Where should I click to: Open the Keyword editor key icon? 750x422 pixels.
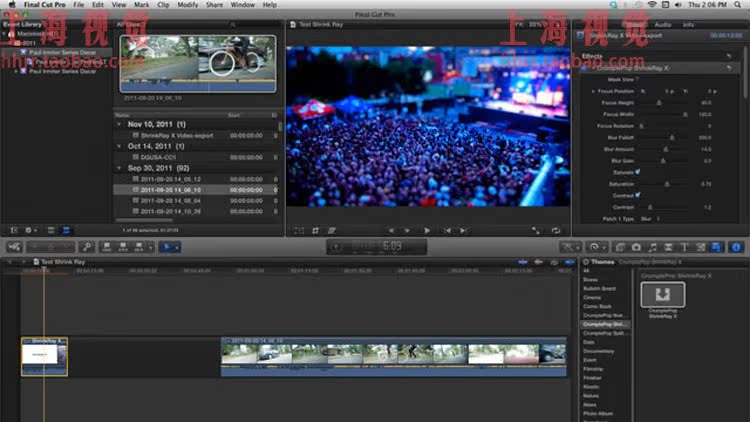[x=87, y=247]
